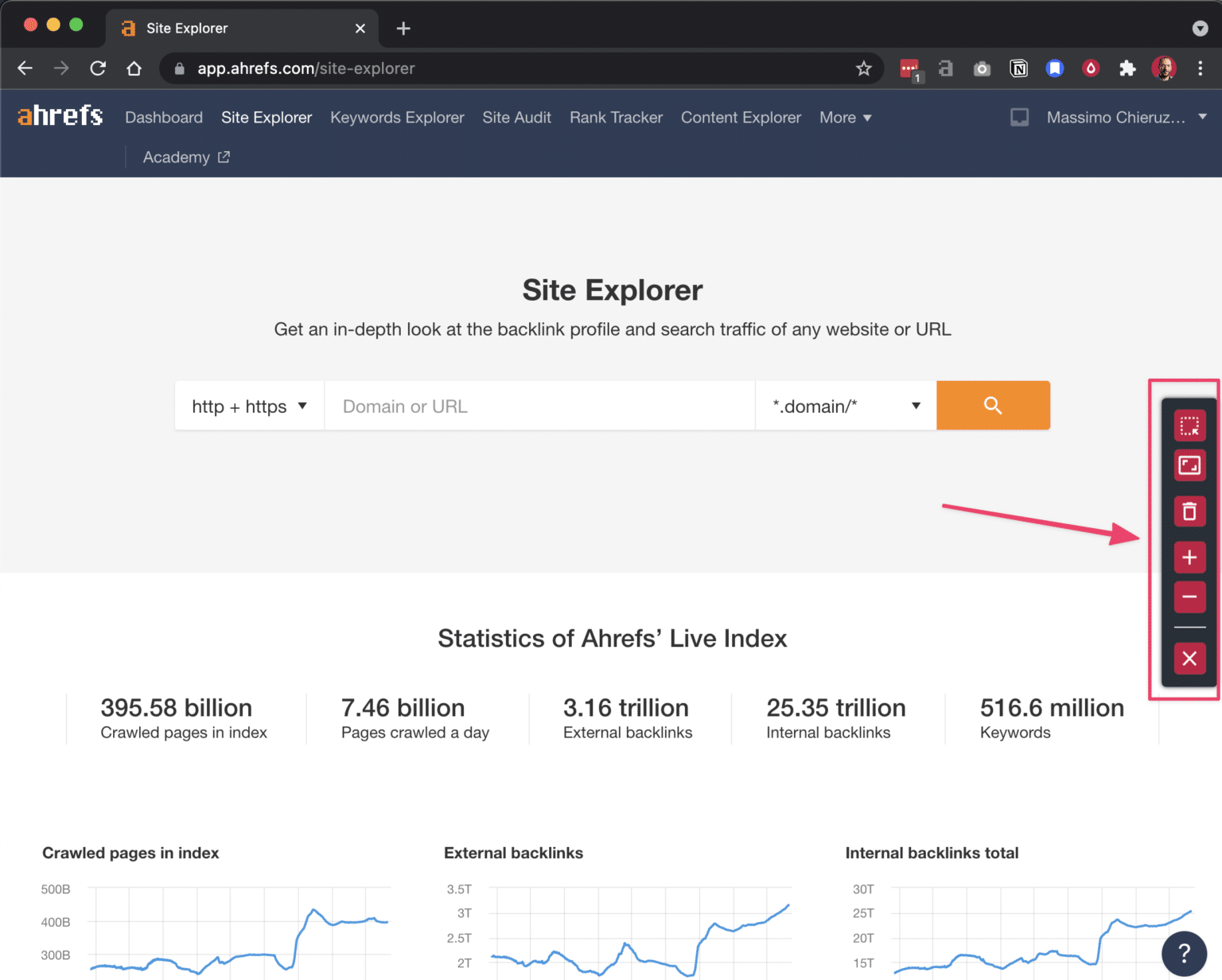Expand the More navigation menu
This screenshot has height=980, width=1222.
845,117
